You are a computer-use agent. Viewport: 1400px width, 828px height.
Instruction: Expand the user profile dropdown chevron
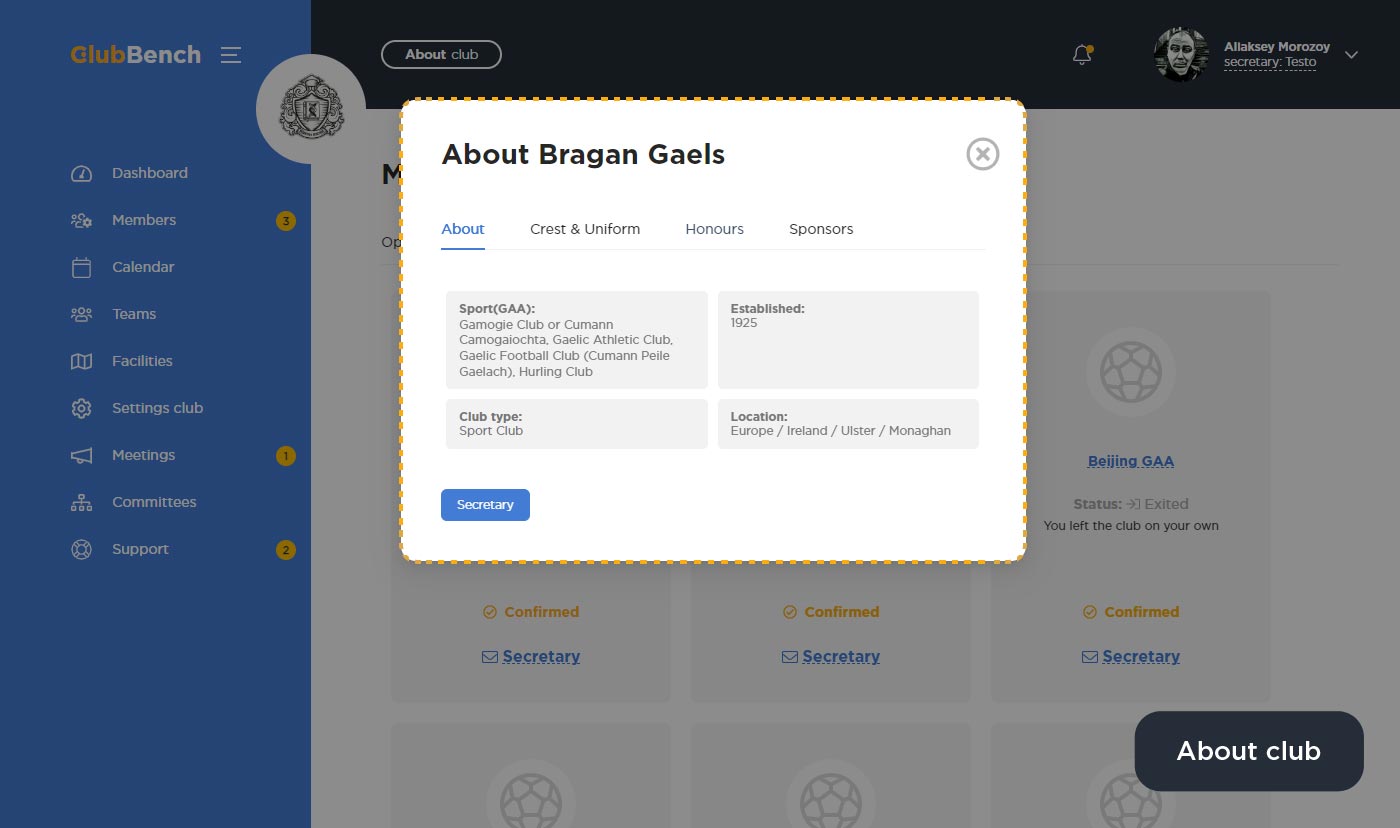click(1351, 55)
